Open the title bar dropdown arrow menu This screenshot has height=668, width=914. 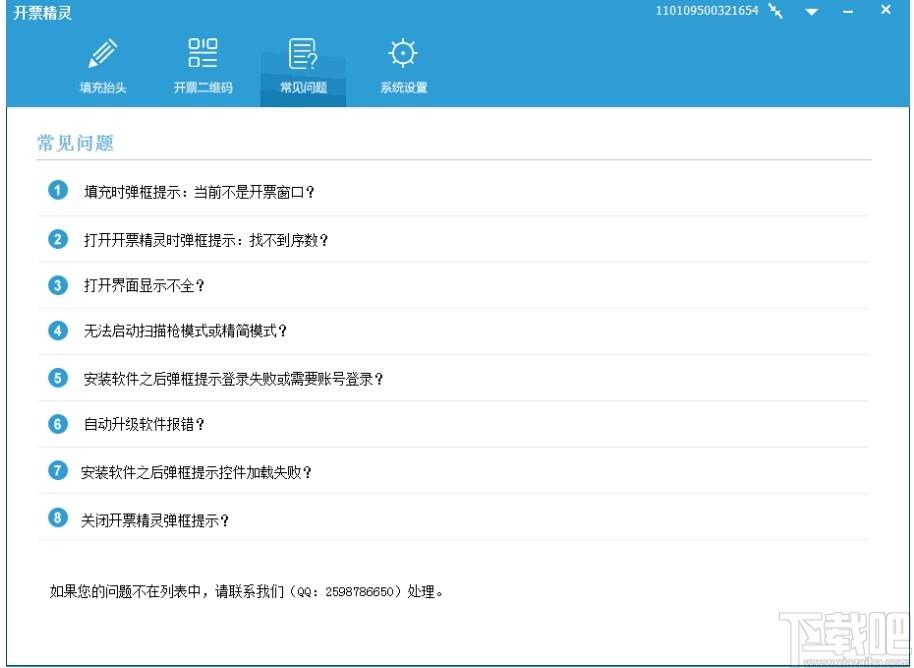pyautogui.click(x=811, y=12)
